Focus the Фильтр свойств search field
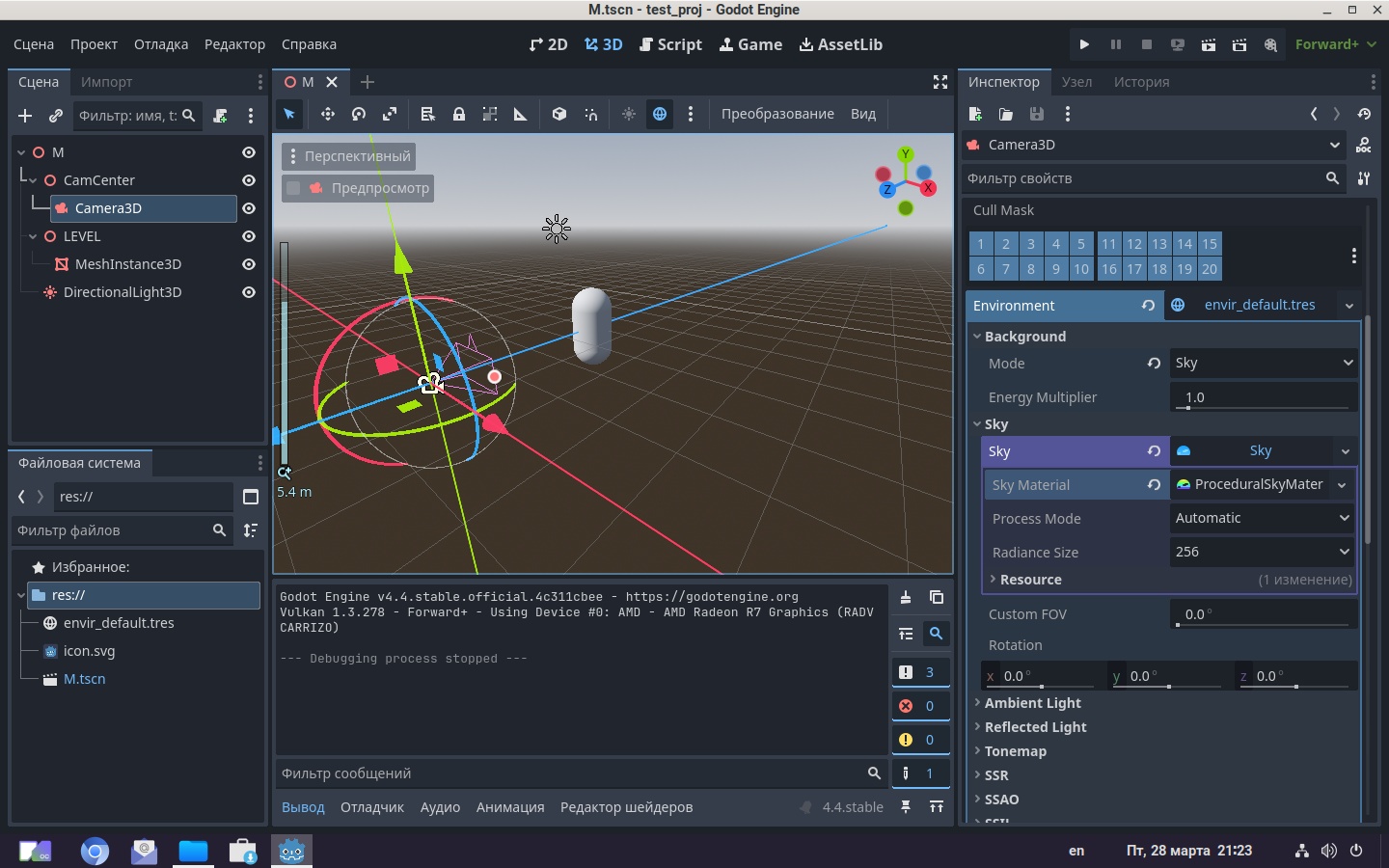This screenshot has width=1389, height=868. coord(1154,178)
